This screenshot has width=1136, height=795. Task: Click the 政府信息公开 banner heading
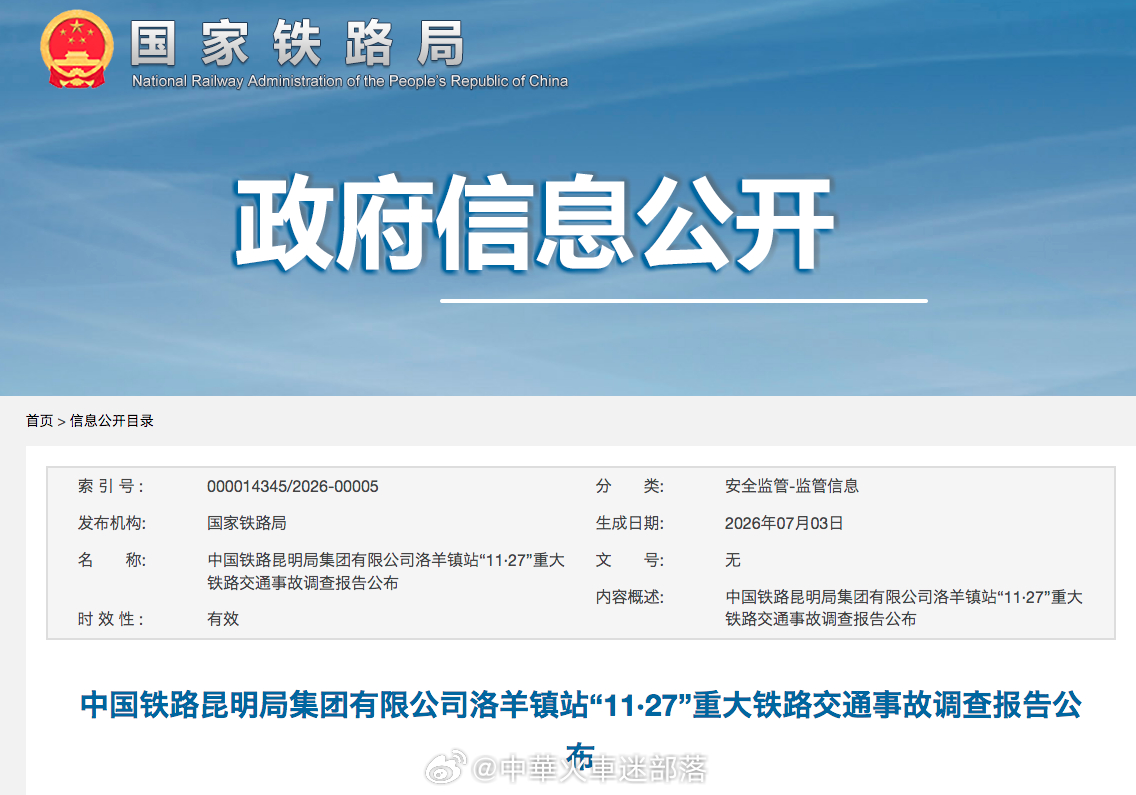tap(534, 222)
